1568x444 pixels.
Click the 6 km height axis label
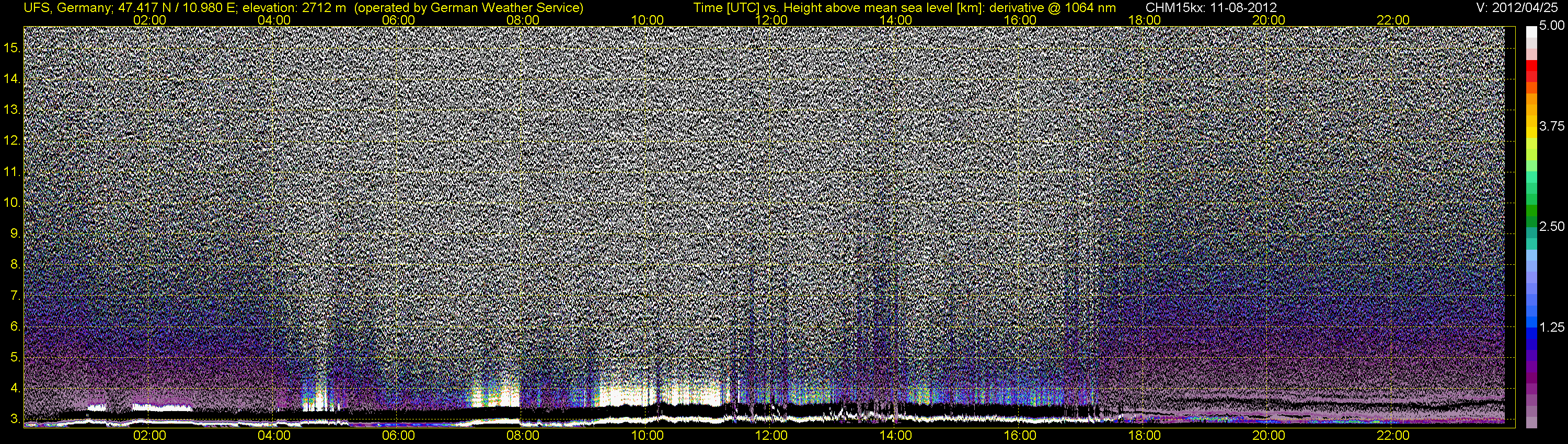click(x=15, y=326)
